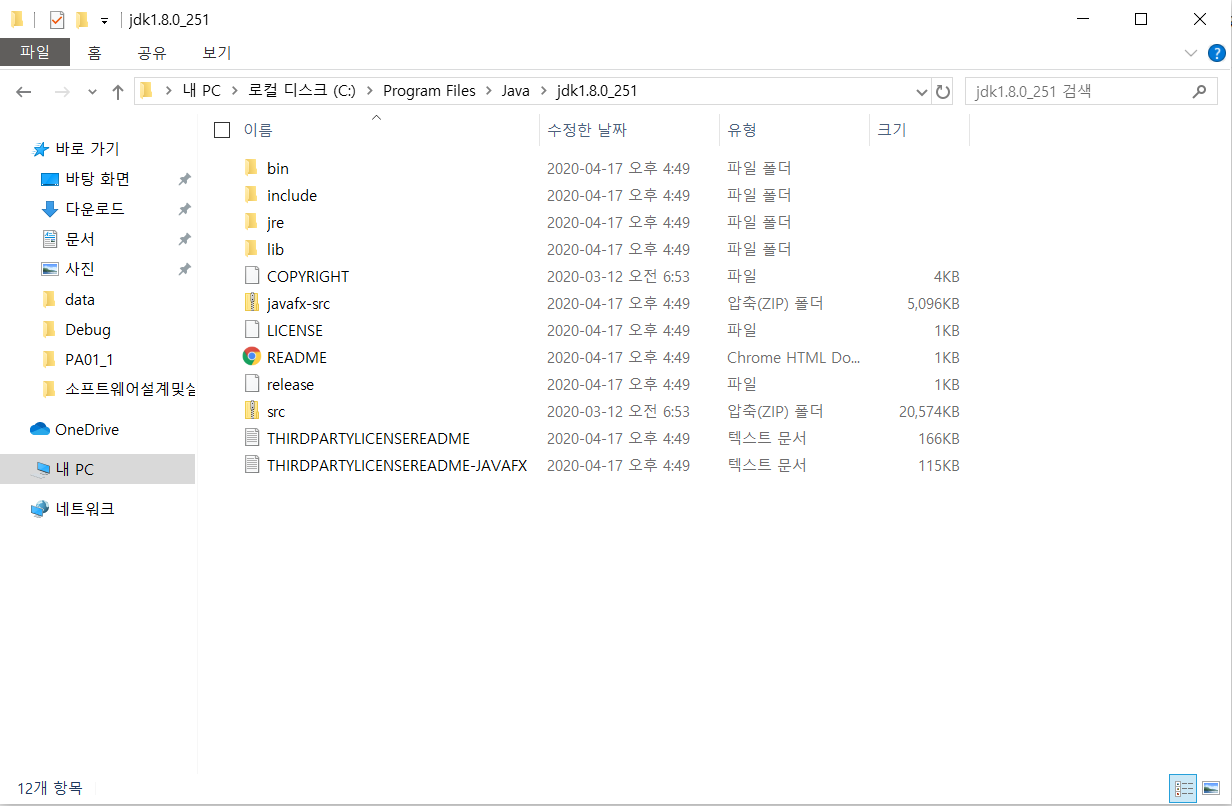The width and height of the screenshot is (1232, 806).
Task: Expand the chevron after 내 PC in address bar
Action: (x=235, y=91)
